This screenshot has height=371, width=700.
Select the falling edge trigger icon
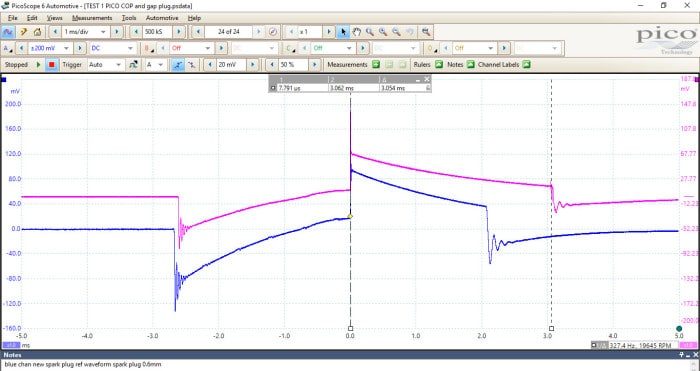click(x=191, y=65)
